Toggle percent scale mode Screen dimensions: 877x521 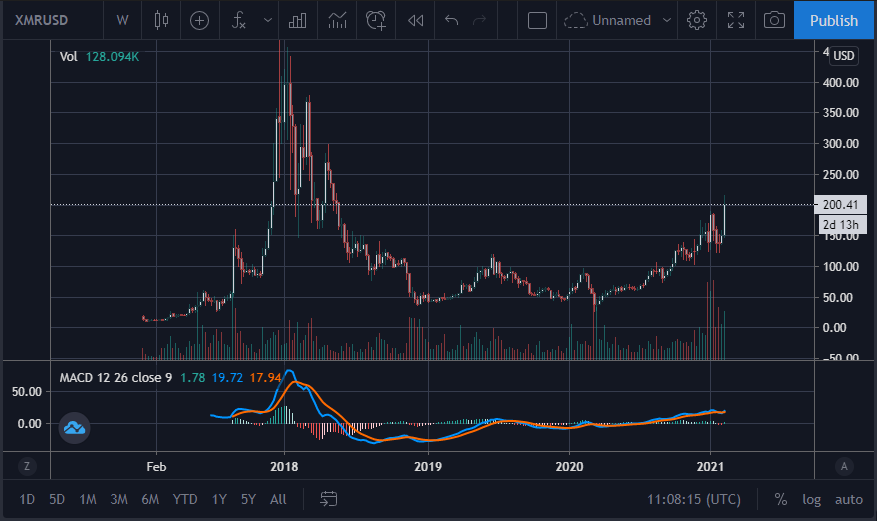click(x=781, y=499)
